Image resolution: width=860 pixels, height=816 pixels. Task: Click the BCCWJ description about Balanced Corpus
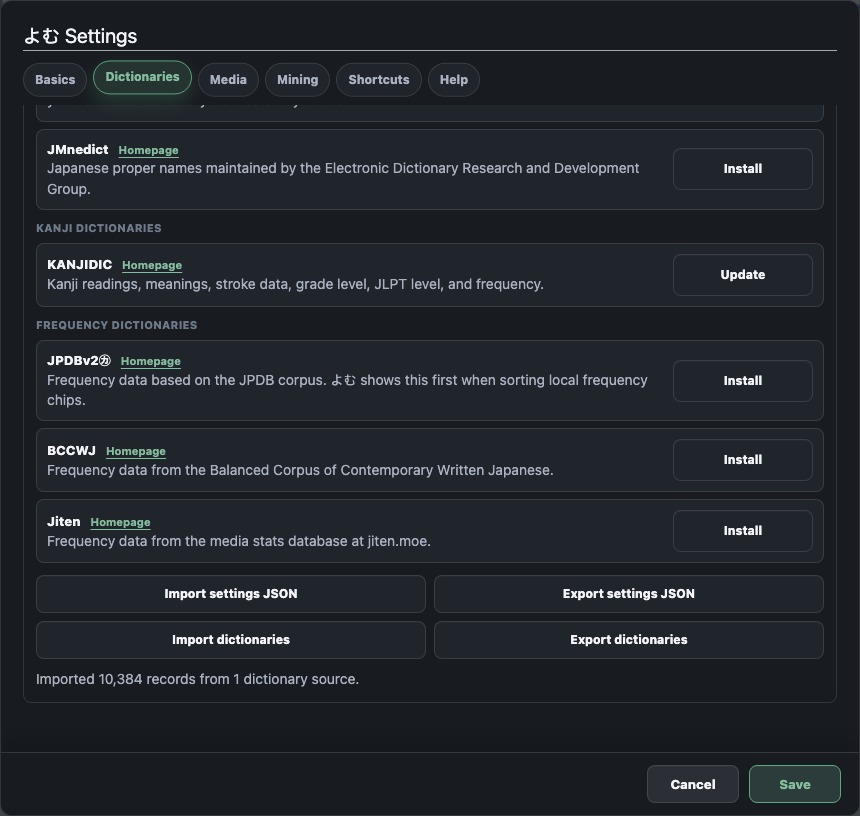[x=300, y=471]
